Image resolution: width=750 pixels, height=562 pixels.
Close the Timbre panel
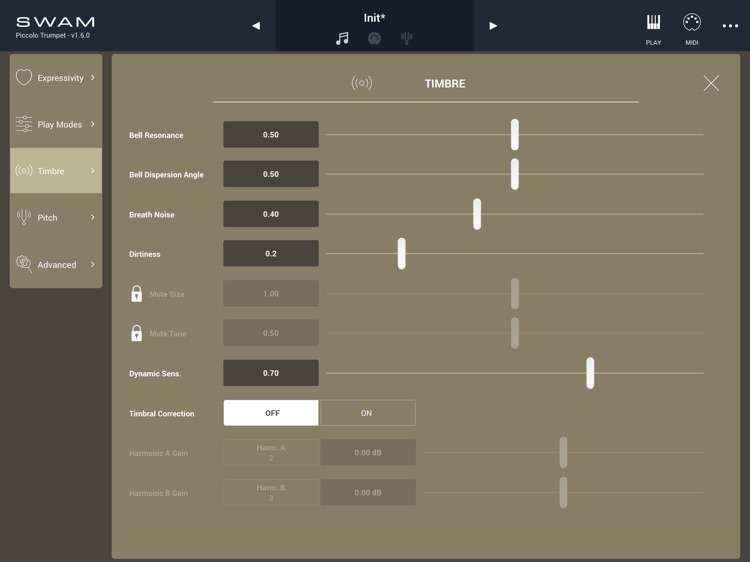pyautogui.click(x=711, y=83)
